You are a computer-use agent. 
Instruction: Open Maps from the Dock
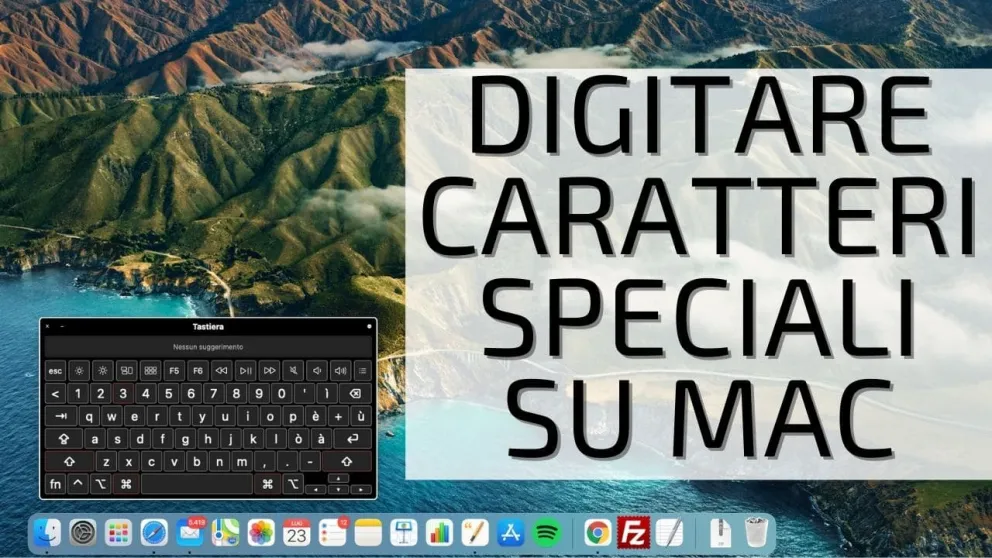225,533
